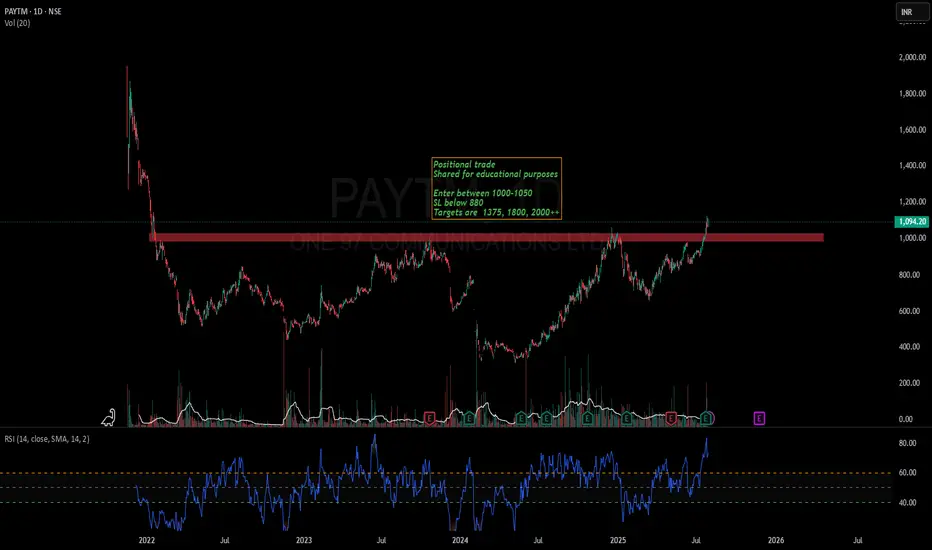Select the Vol (20) indicator legend
The height and width of the screenshot is (550, 932).
17,23
